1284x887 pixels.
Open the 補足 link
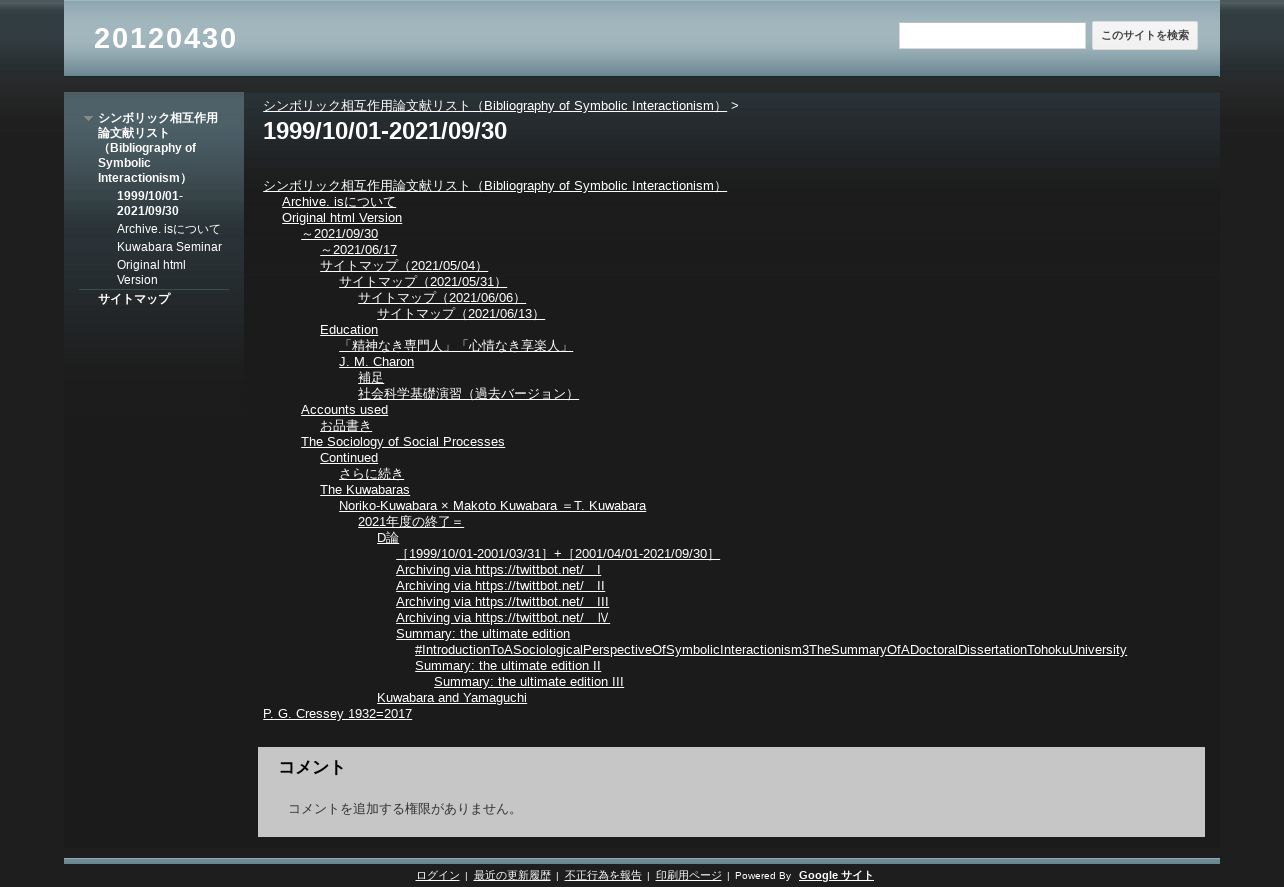pyautogui.click(x=371, y=378)
